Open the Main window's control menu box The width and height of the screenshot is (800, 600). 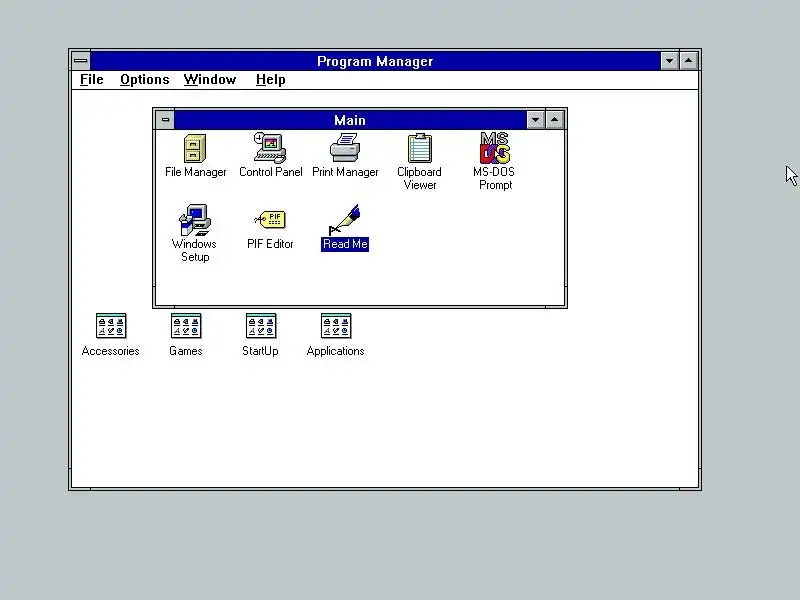click(x=165, y=120)
